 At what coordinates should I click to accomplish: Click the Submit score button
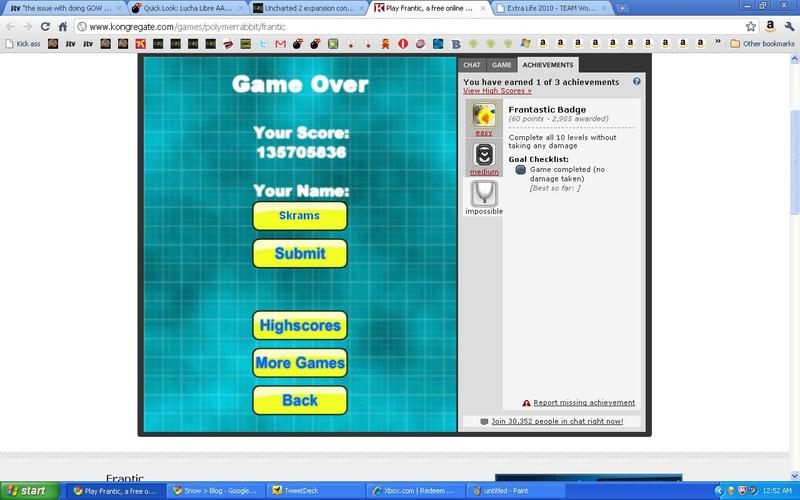pyautogui.click(x=300, y=254)
